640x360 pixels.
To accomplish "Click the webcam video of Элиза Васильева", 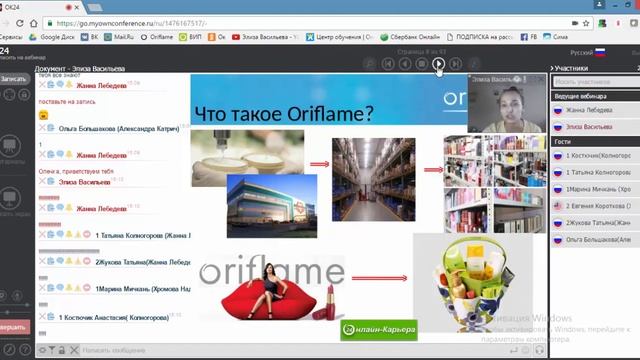I will click(507, 103).
